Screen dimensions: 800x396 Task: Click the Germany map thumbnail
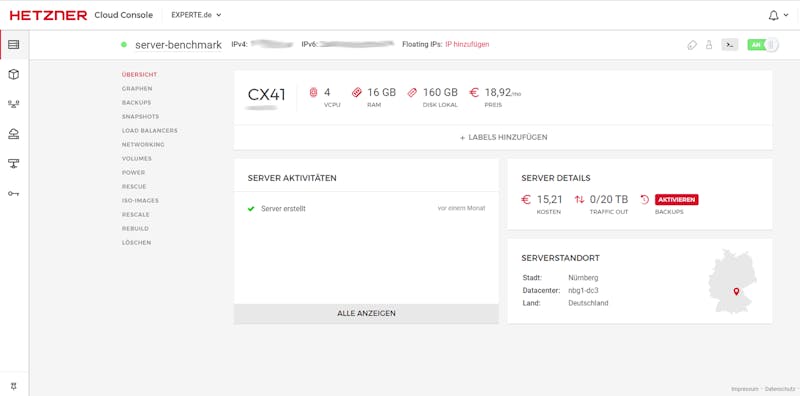pos(733,282)
